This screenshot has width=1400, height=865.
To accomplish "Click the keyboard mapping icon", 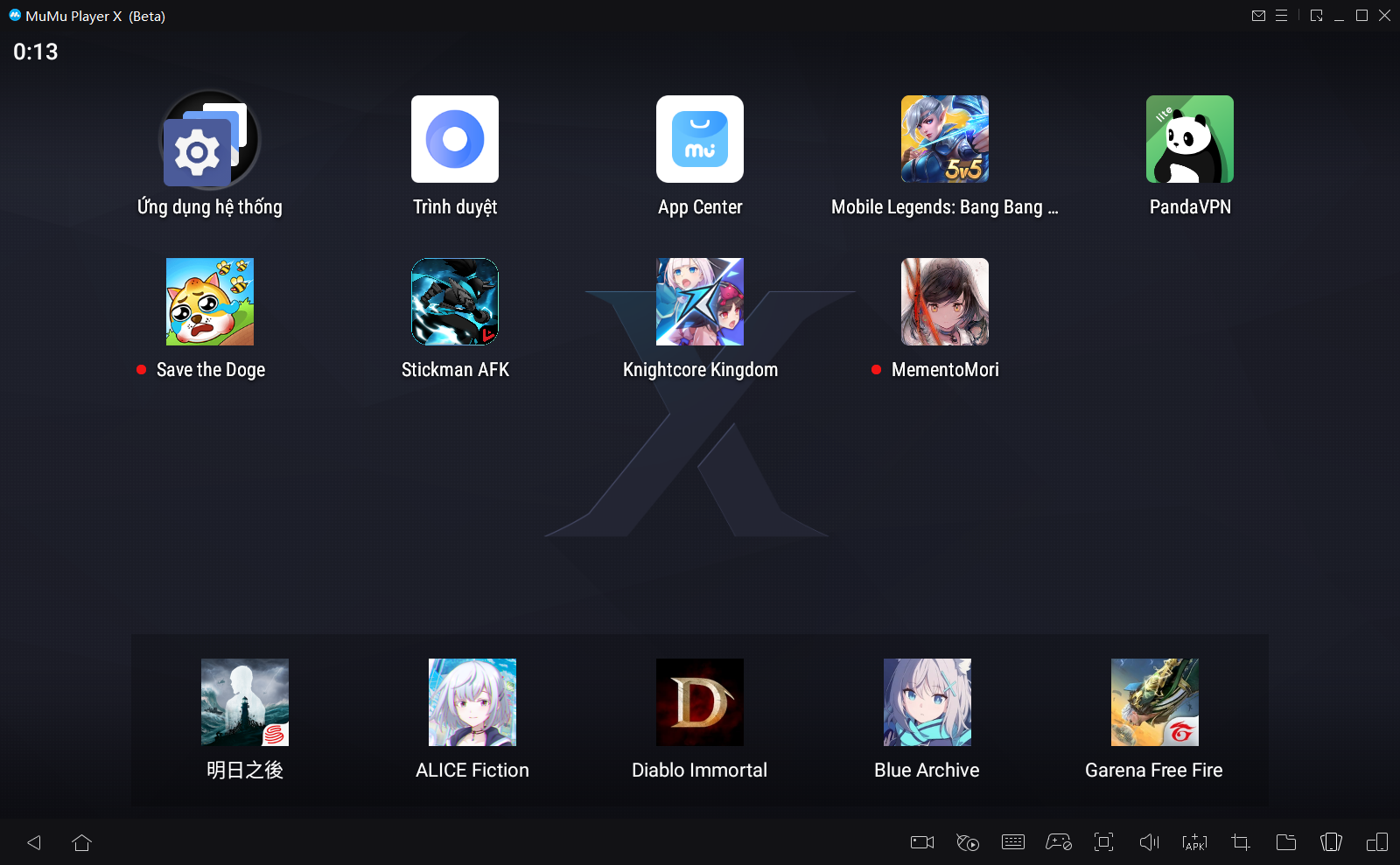I will pos(1013,842).
